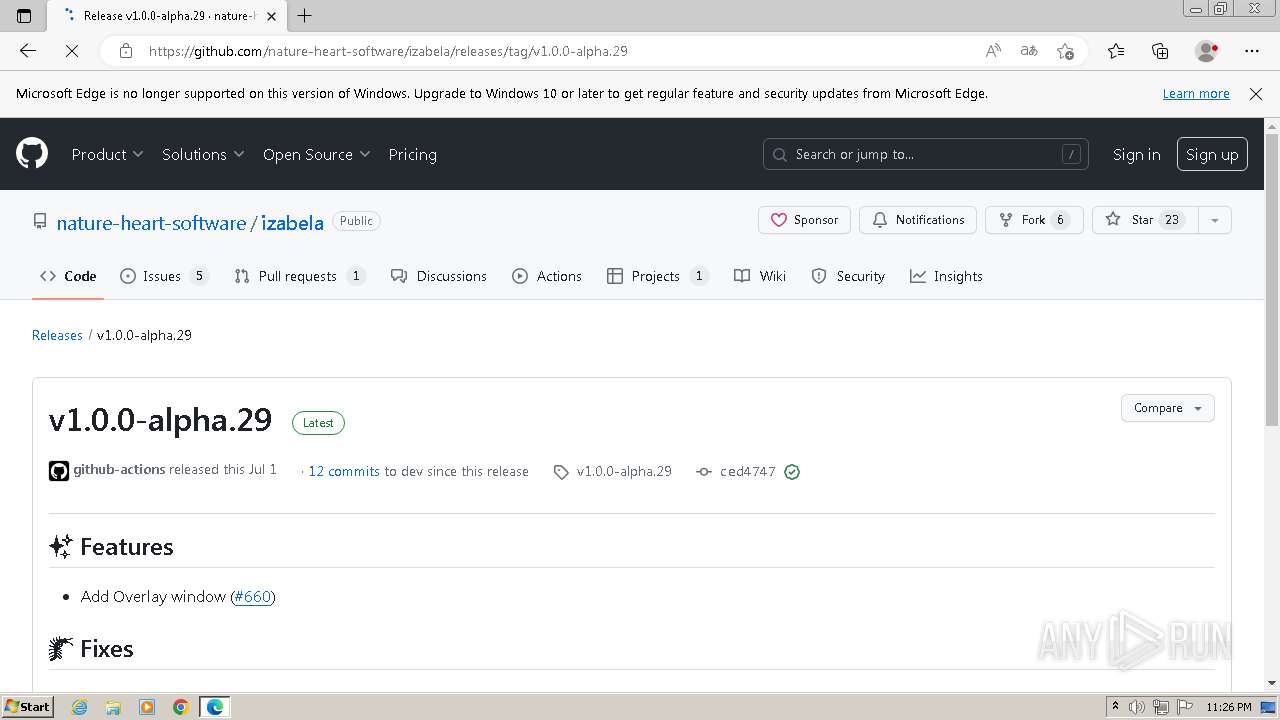
Task: Click the Sign in link
Action: (1136, 154)
